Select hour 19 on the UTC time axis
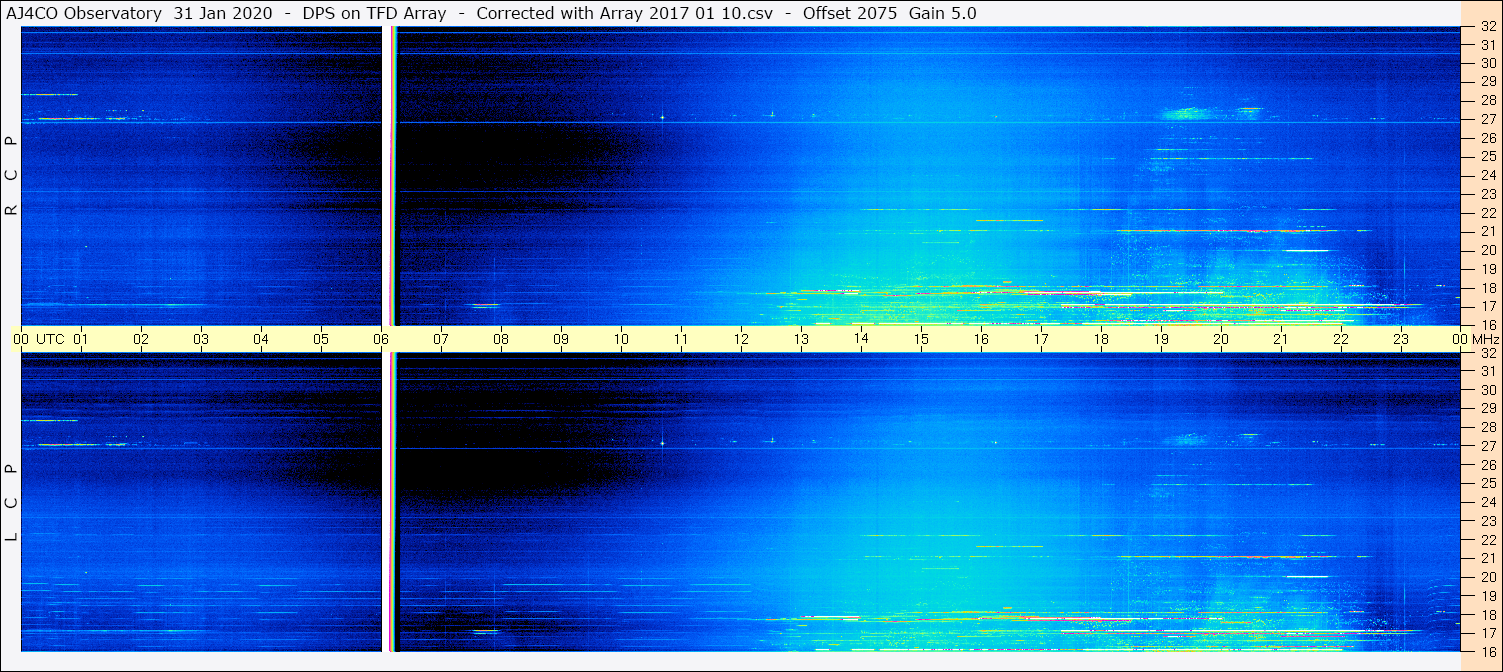 coord(1161,339)
